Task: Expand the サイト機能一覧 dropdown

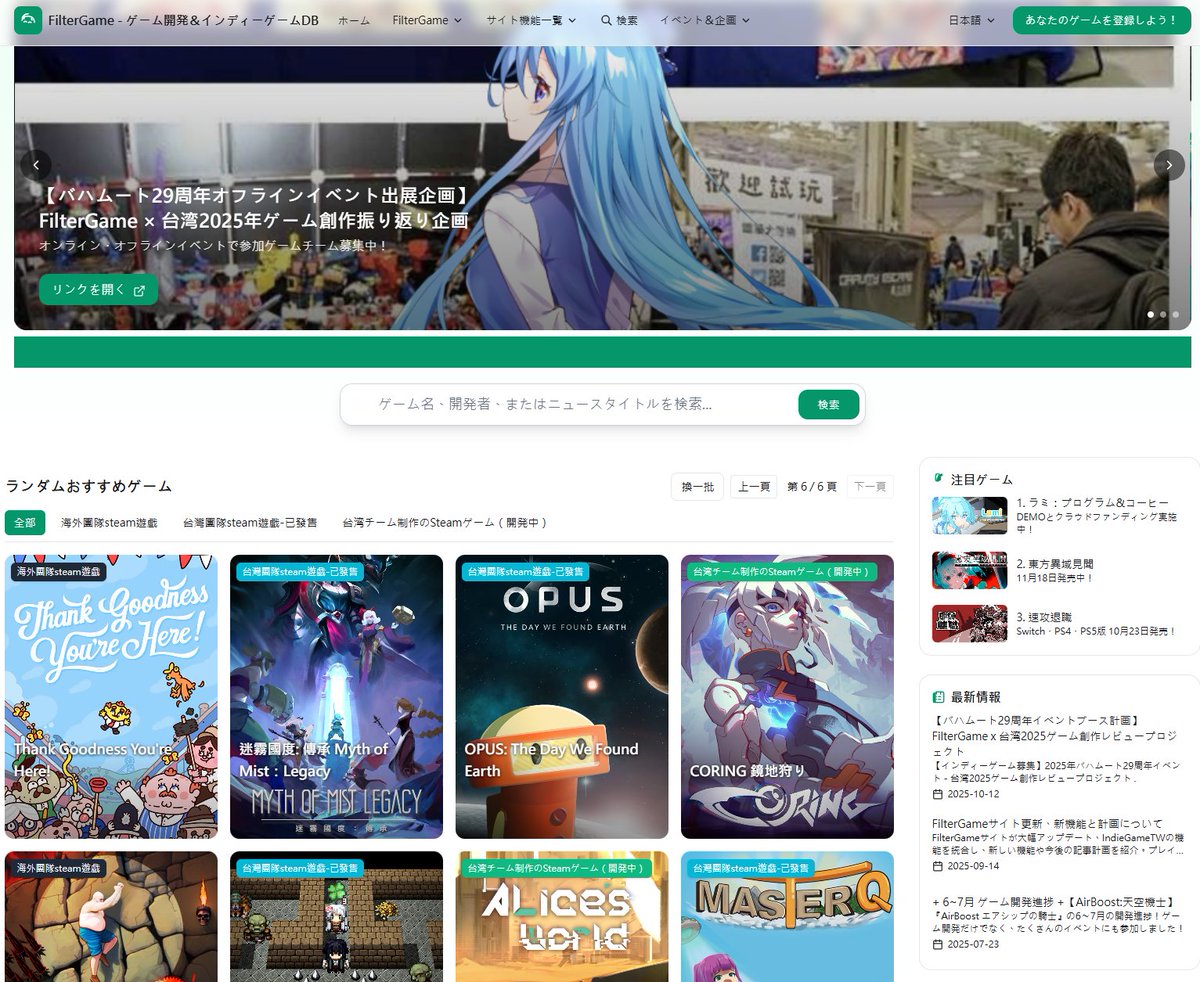Action: (532, 20)
